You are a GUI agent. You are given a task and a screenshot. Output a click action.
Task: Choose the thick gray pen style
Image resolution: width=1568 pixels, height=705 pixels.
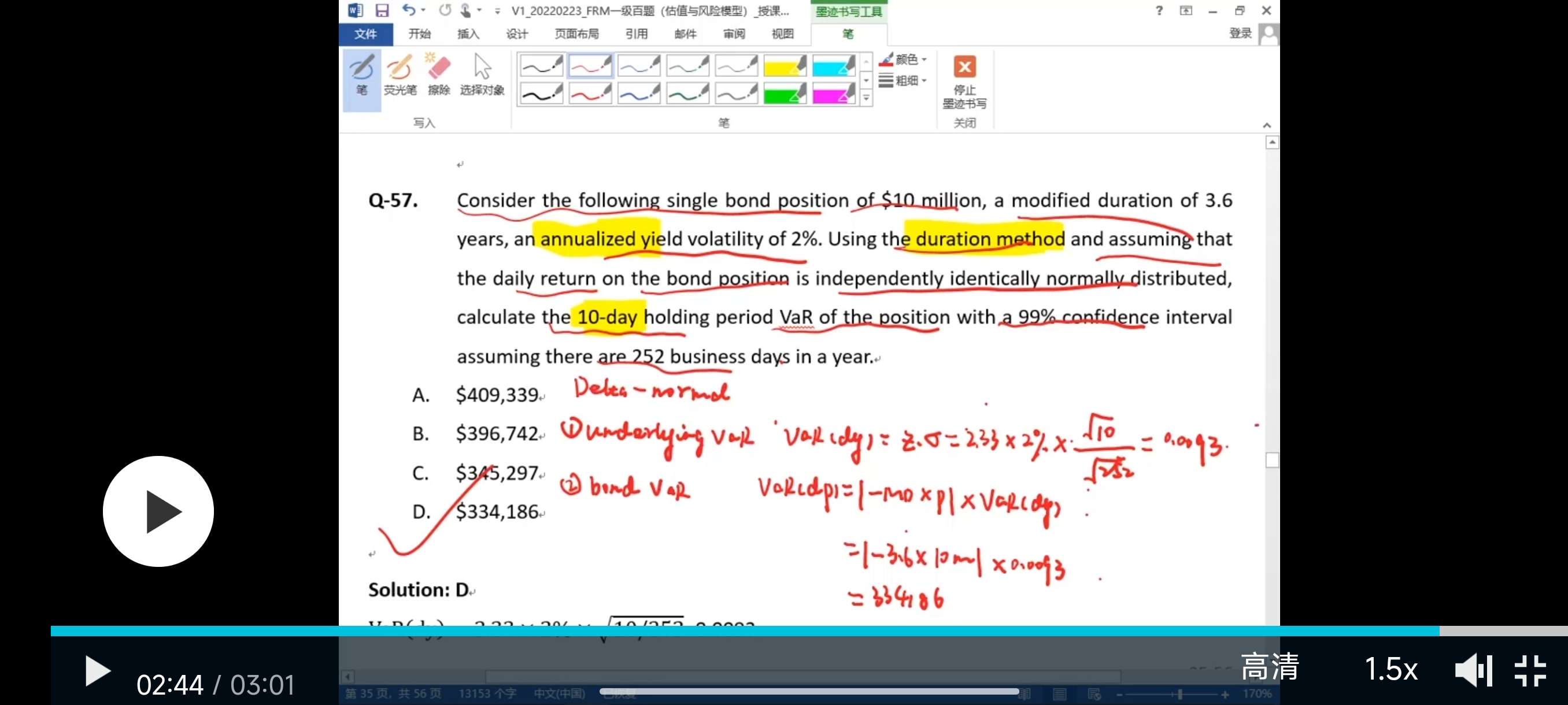(x=736, y=94)
